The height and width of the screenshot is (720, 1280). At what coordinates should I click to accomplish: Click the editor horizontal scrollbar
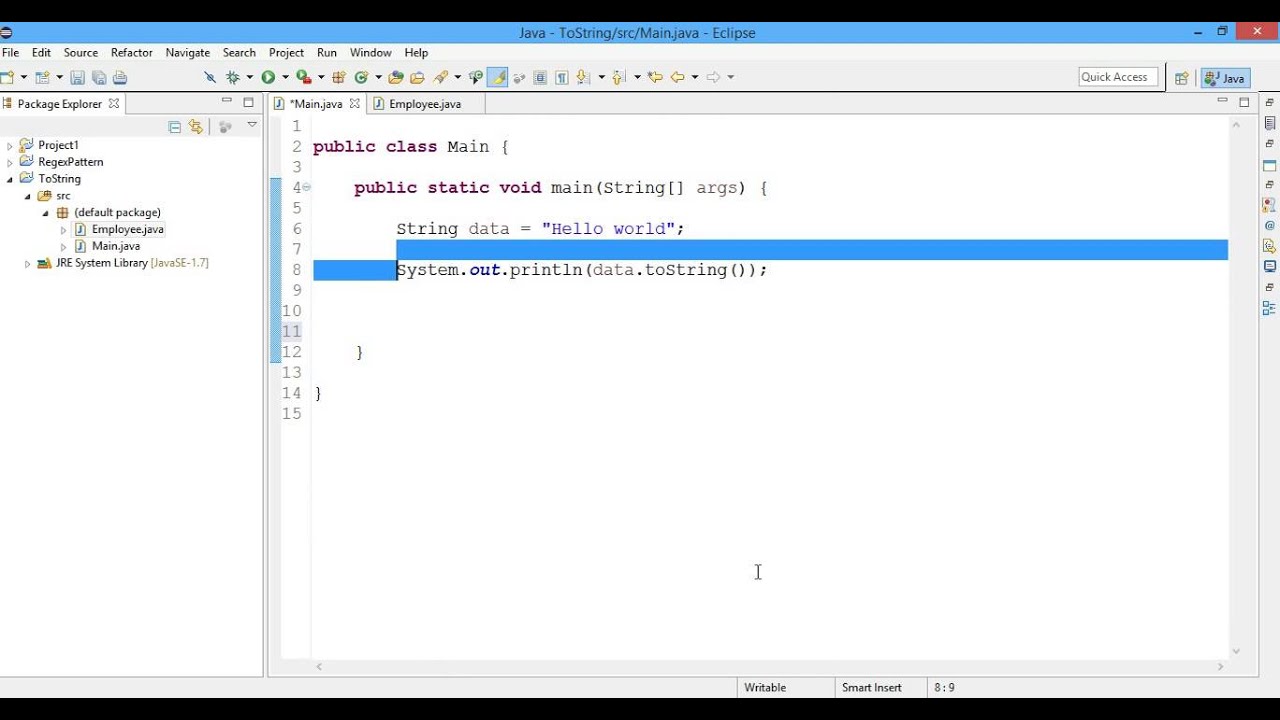click(770, 666)
